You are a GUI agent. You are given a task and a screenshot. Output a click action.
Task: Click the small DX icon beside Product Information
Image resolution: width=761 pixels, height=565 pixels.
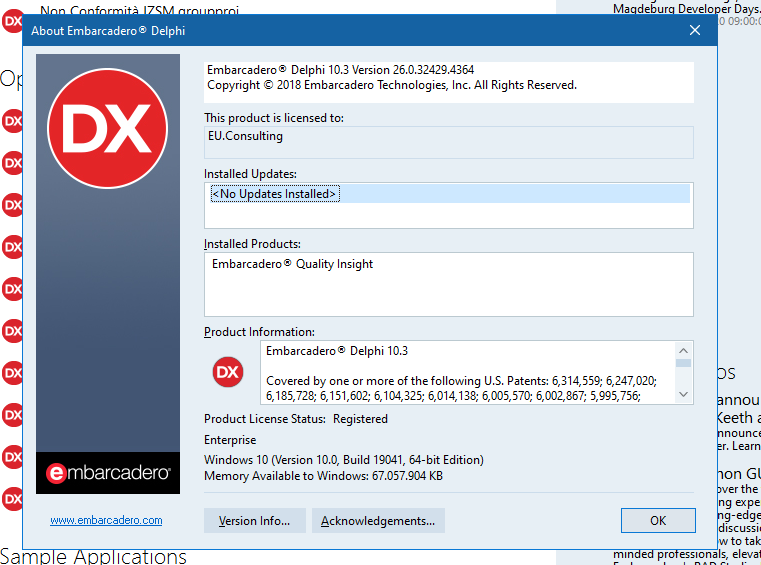(x=228, y=372)
